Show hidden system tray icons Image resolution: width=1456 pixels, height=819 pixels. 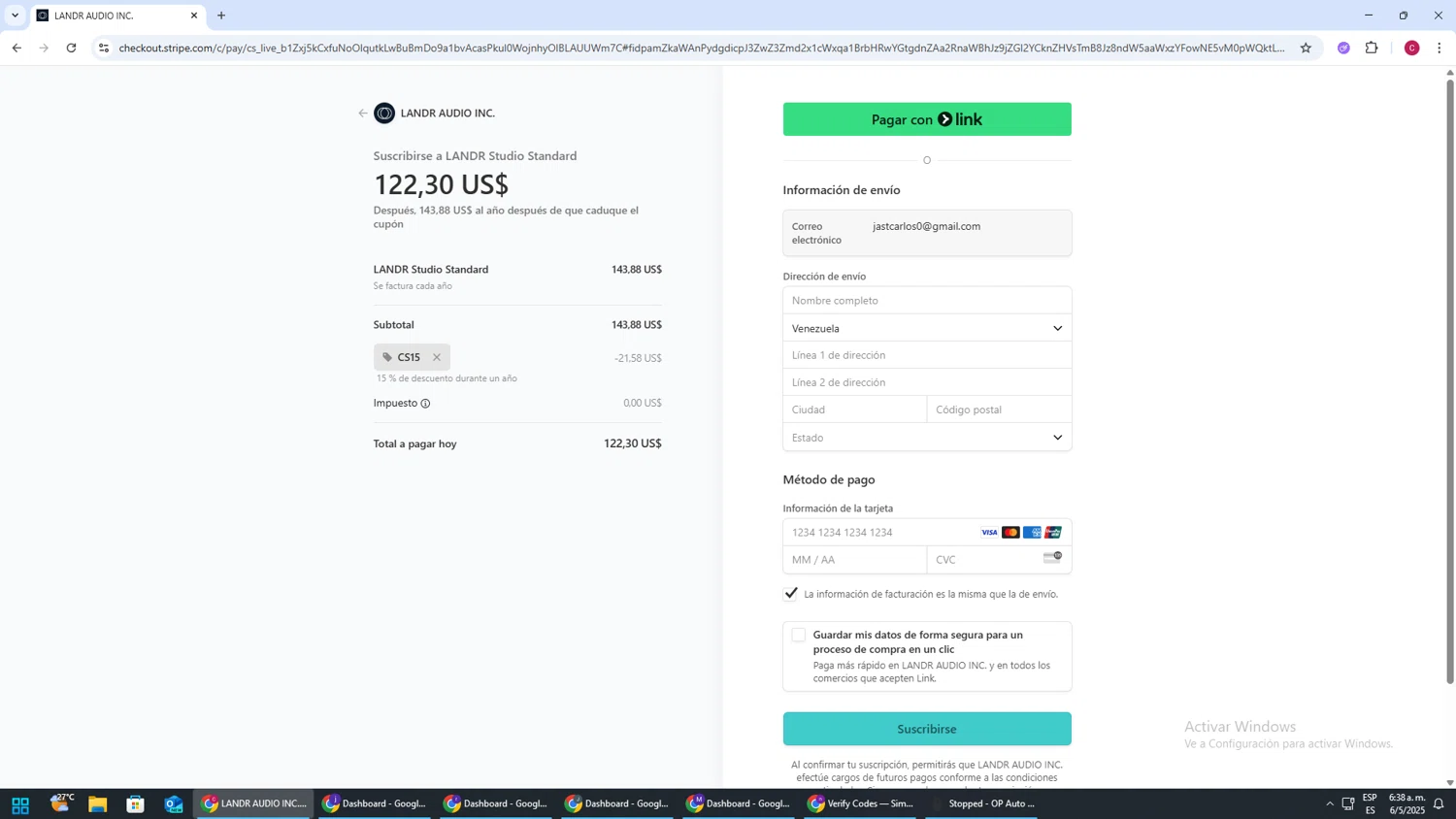pyautogui.click(x=1329, y=804)
